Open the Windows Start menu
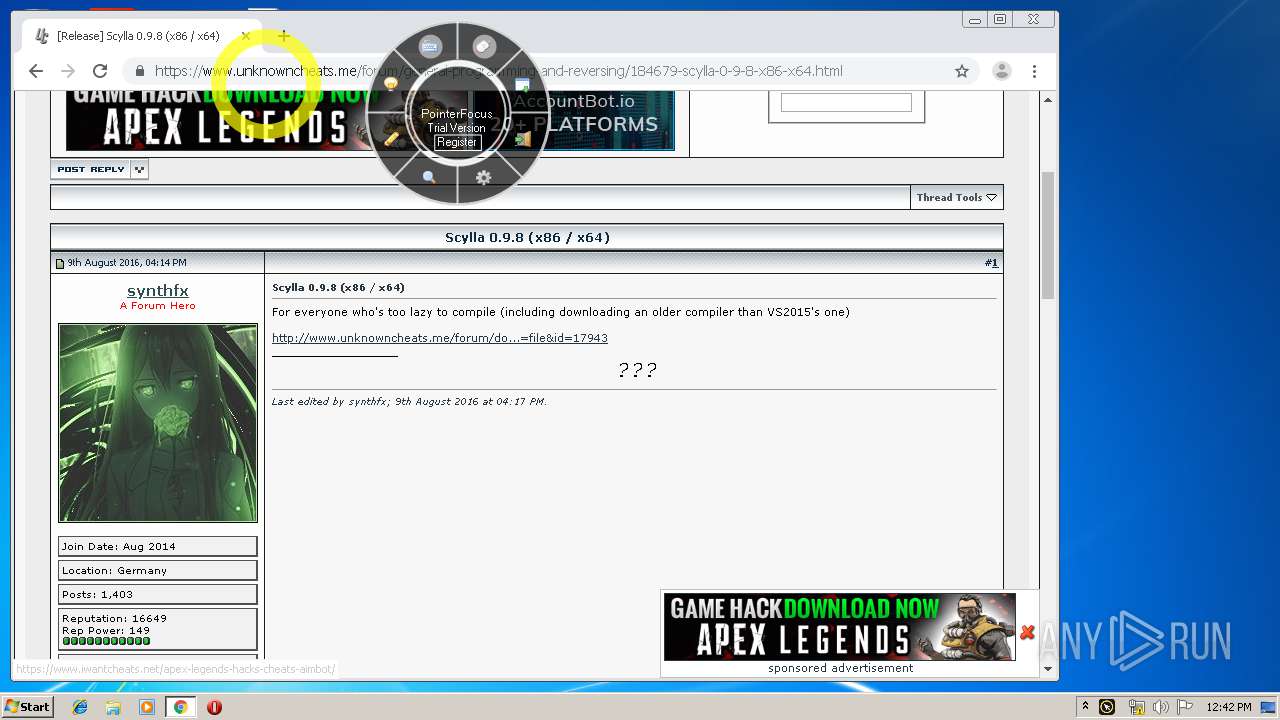The image size is (1280, 720). pos(27,707)
